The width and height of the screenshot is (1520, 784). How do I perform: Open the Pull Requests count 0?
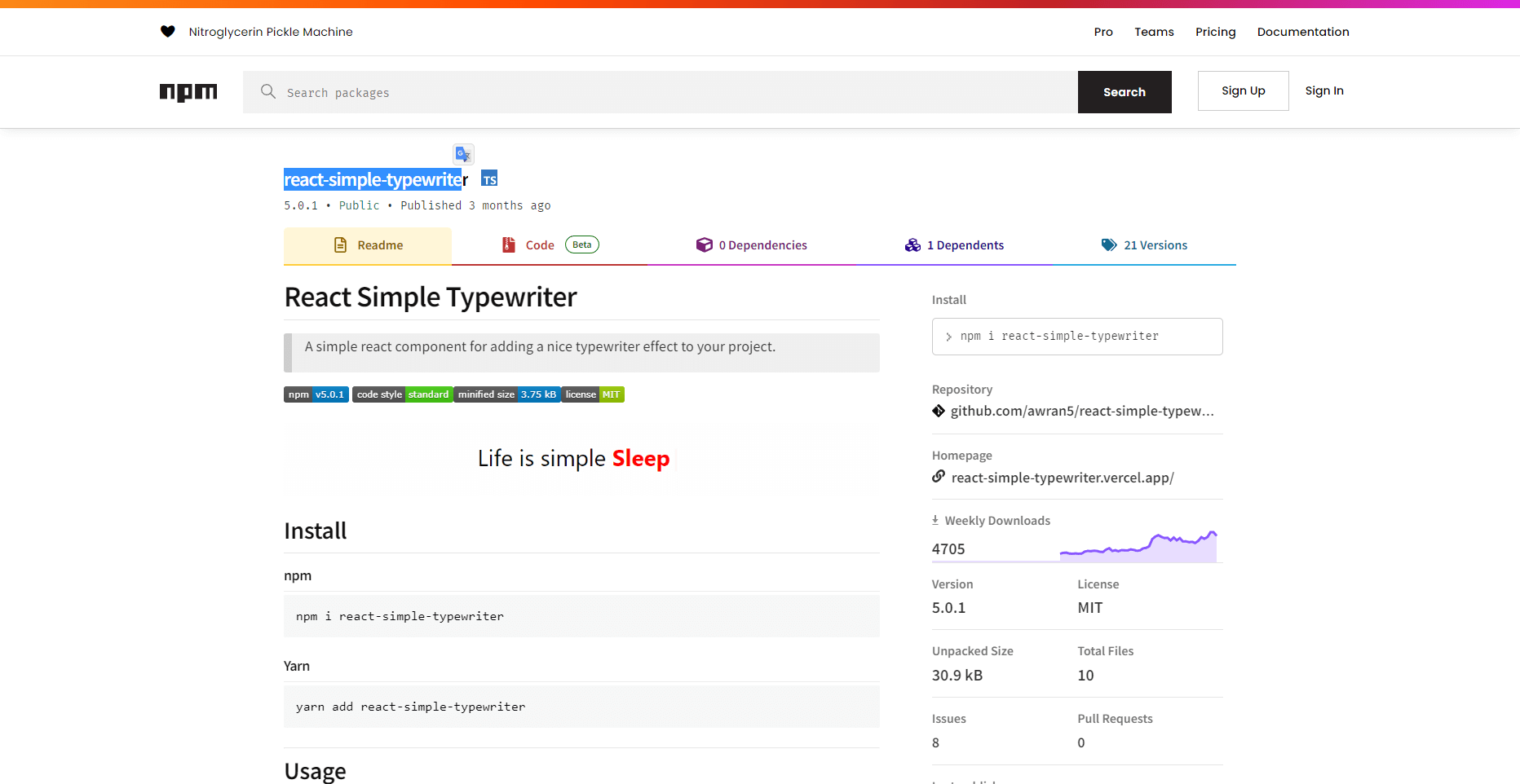[x=1081, y=742]
